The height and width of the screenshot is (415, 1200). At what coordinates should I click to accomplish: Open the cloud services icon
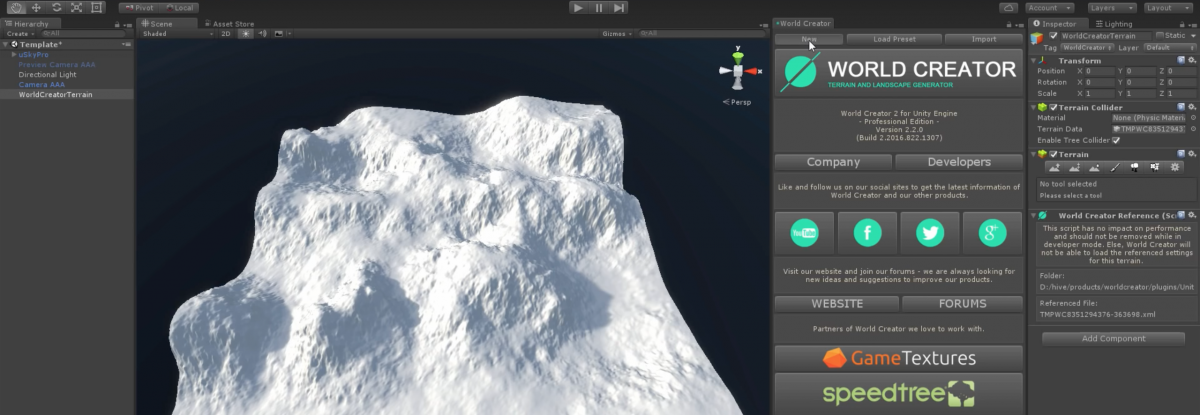click(1008, 7)
